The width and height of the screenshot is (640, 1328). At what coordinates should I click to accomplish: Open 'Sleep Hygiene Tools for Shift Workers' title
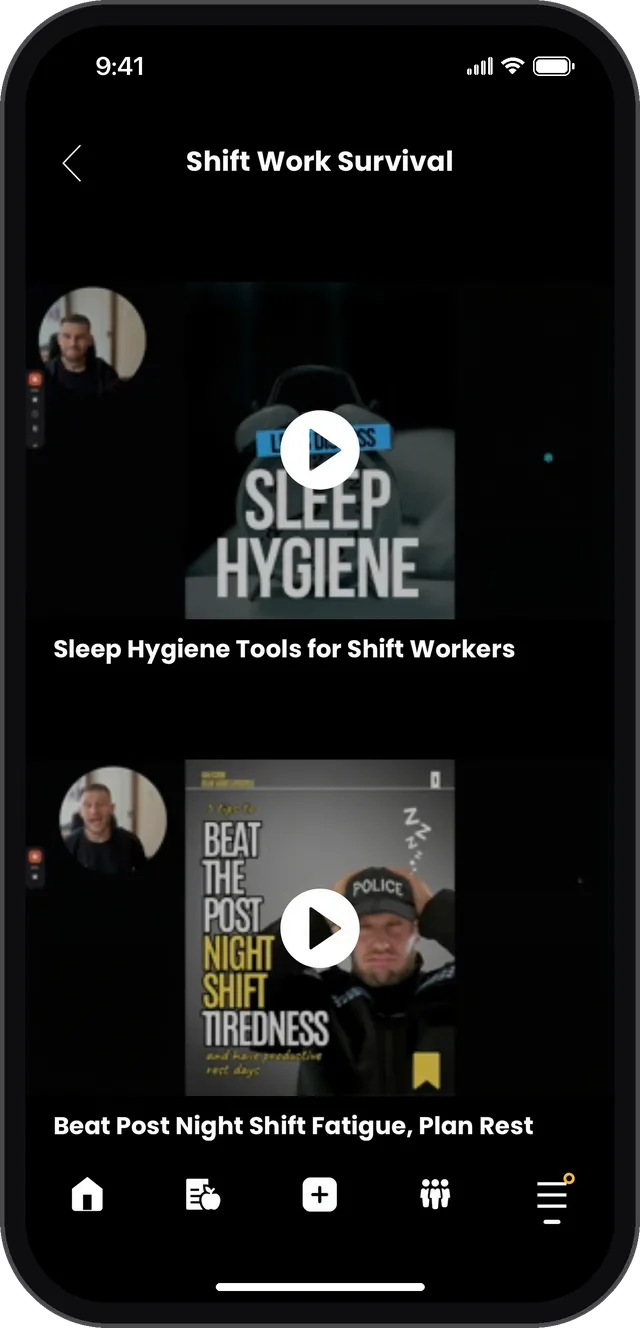[x=284, y=649]
